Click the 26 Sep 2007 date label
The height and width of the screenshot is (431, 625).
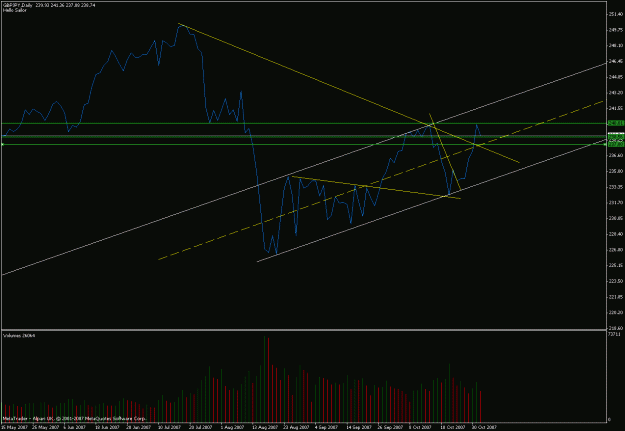(x=389, y=427)
